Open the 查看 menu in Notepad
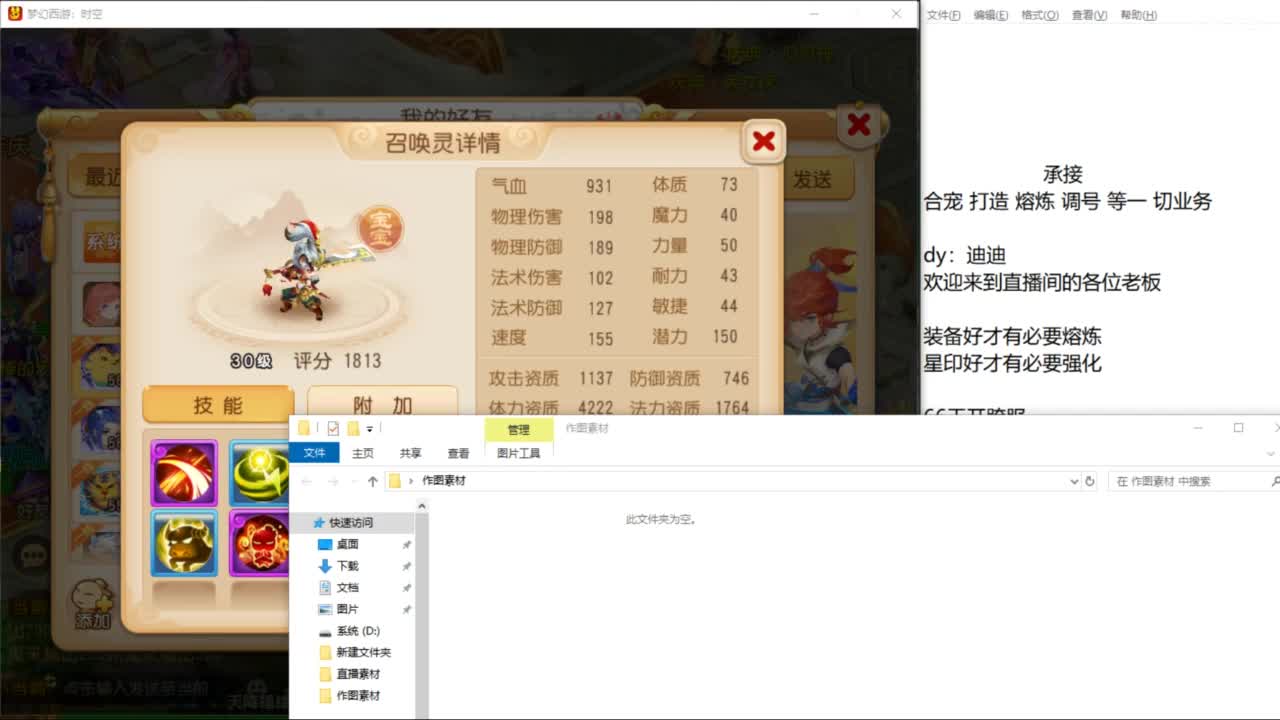1280x720 pixels. (x=1089, y=15)
